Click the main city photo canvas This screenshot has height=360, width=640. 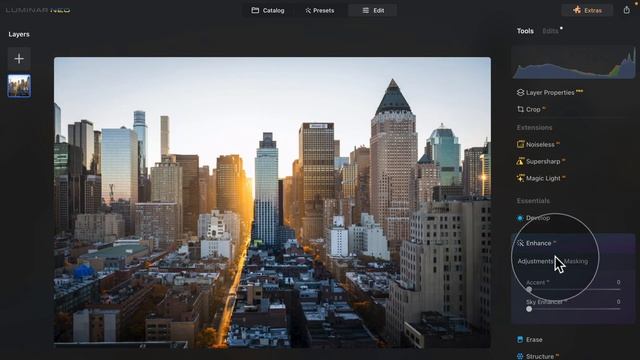[x=272, y=202]
